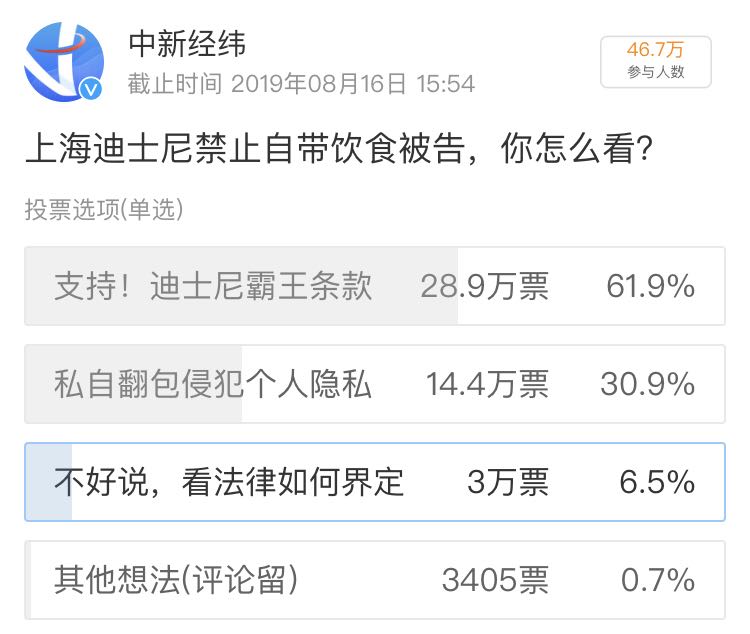Click the 46.7万 参与人数 participant box

click(655, 61)
